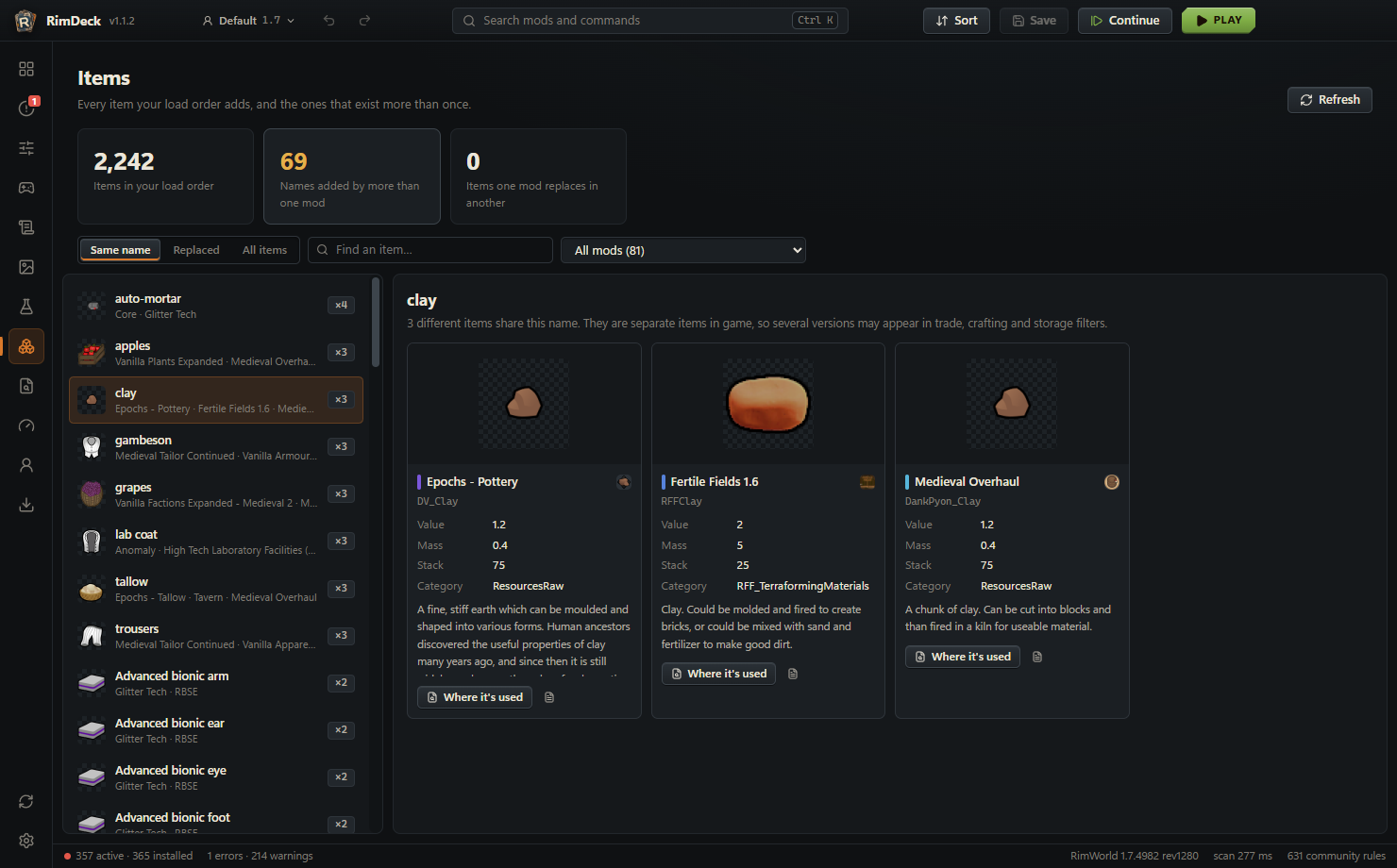Image resolution: width=1397 pixels, height=868 pixels.
Task: Open the flask lab icon in sidebar
Action: [26, 307]
